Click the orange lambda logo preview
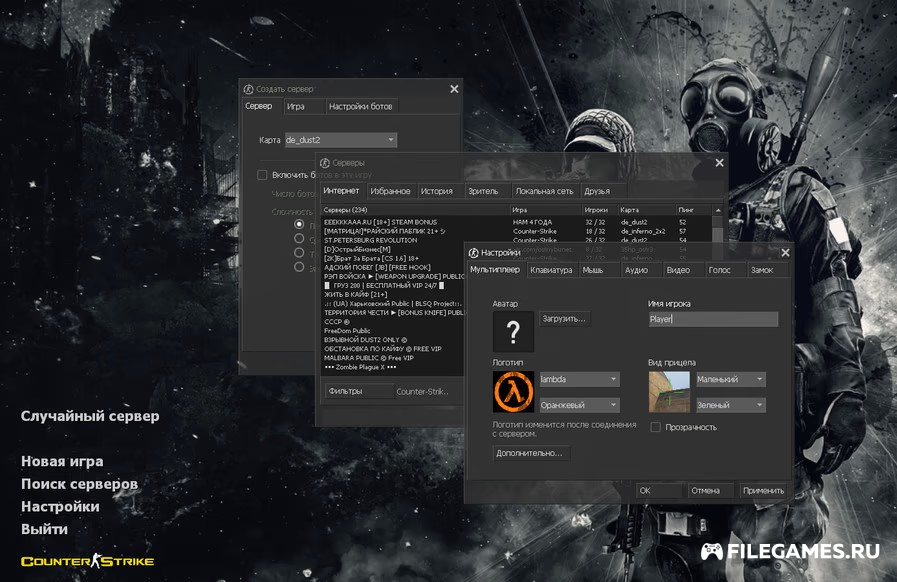897x582 pixels. 513,392
